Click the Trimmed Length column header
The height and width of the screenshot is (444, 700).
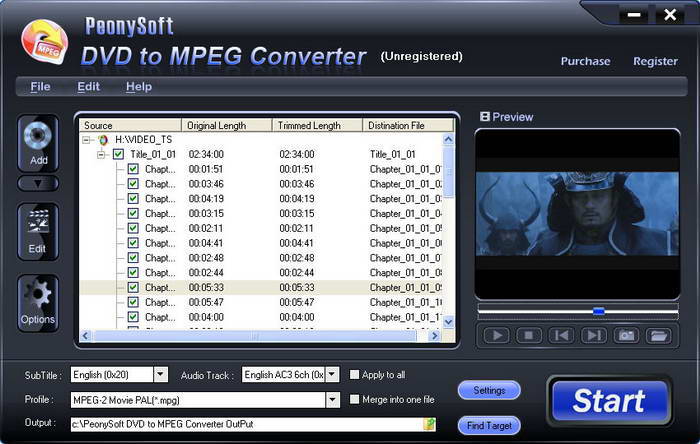click(x=317, y=125)
